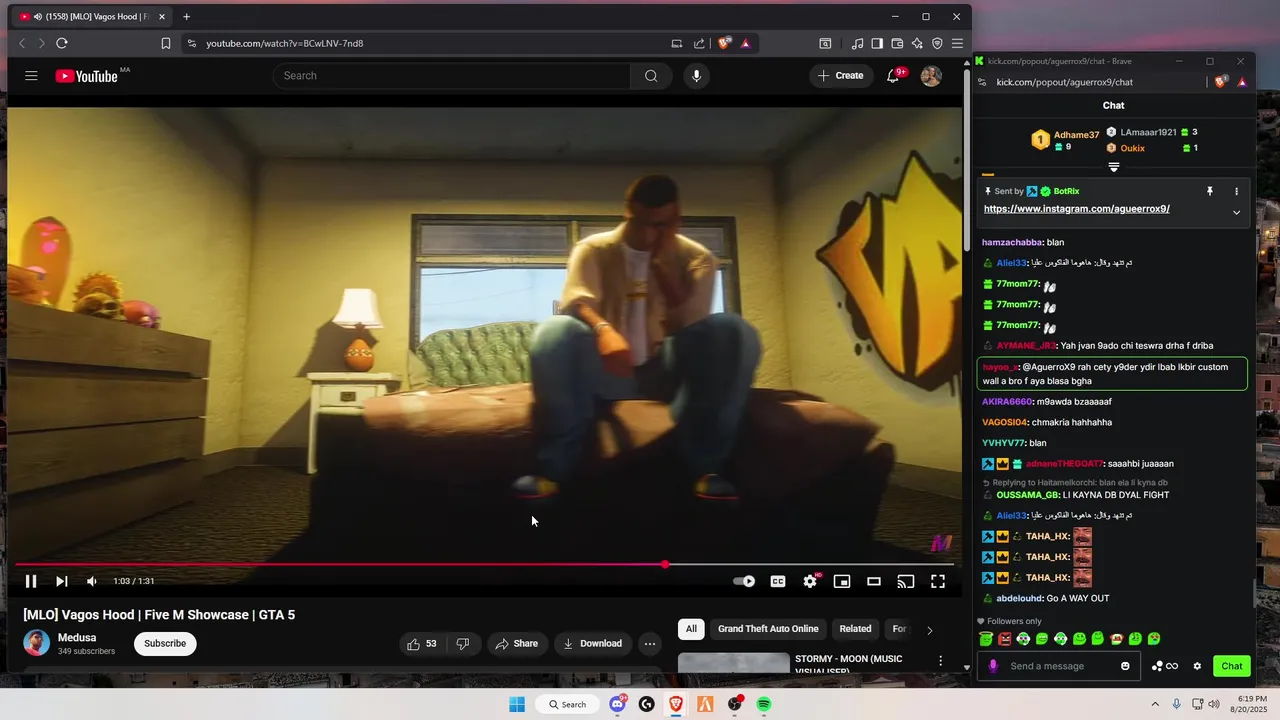Open the YouTube hamburger guide menu
Screen dimensions: 1280x720
(31, 76)
